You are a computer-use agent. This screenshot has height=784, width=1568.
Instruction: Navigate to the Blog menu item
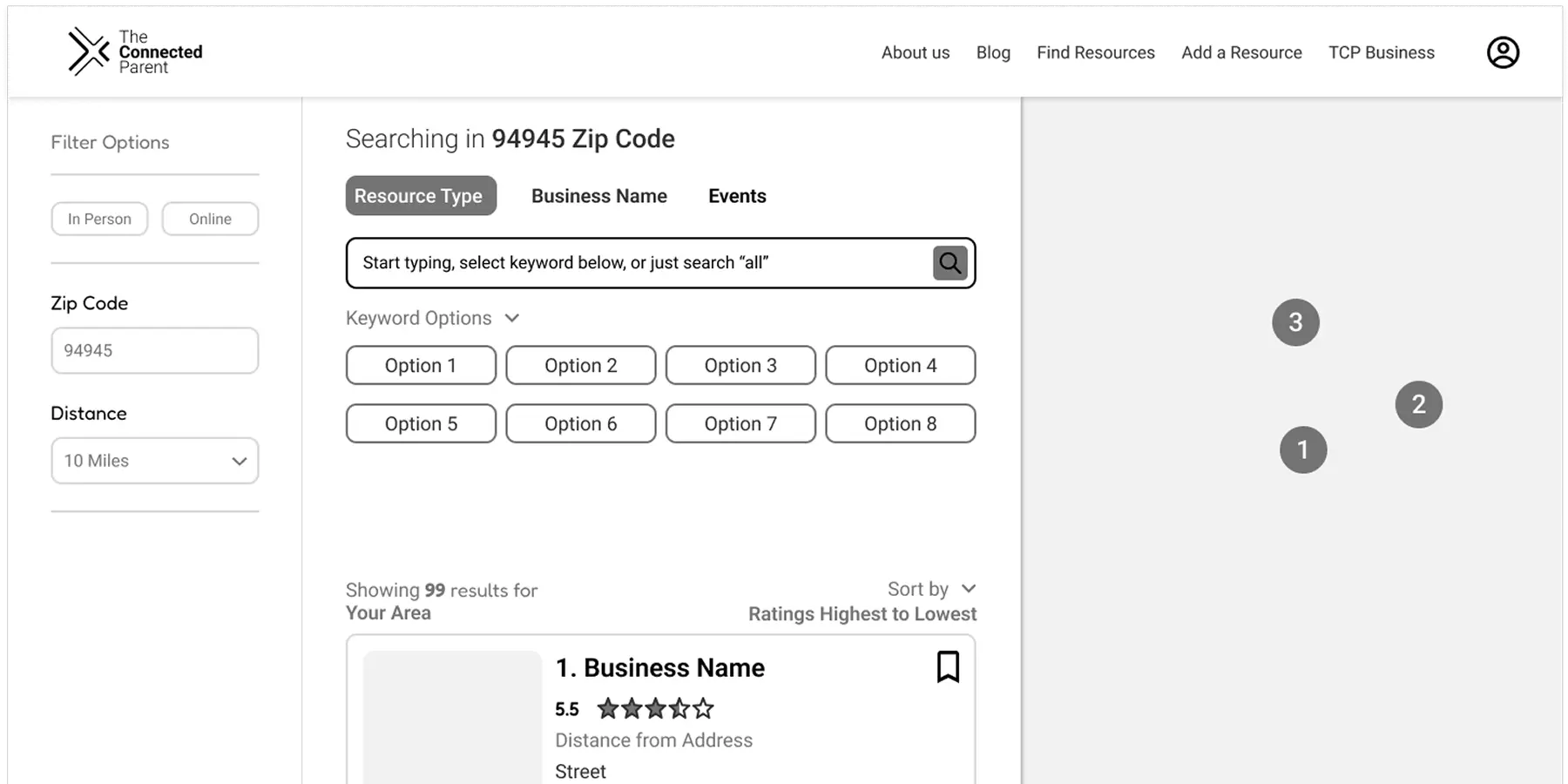pyautogui.click(x=993, y=52)
